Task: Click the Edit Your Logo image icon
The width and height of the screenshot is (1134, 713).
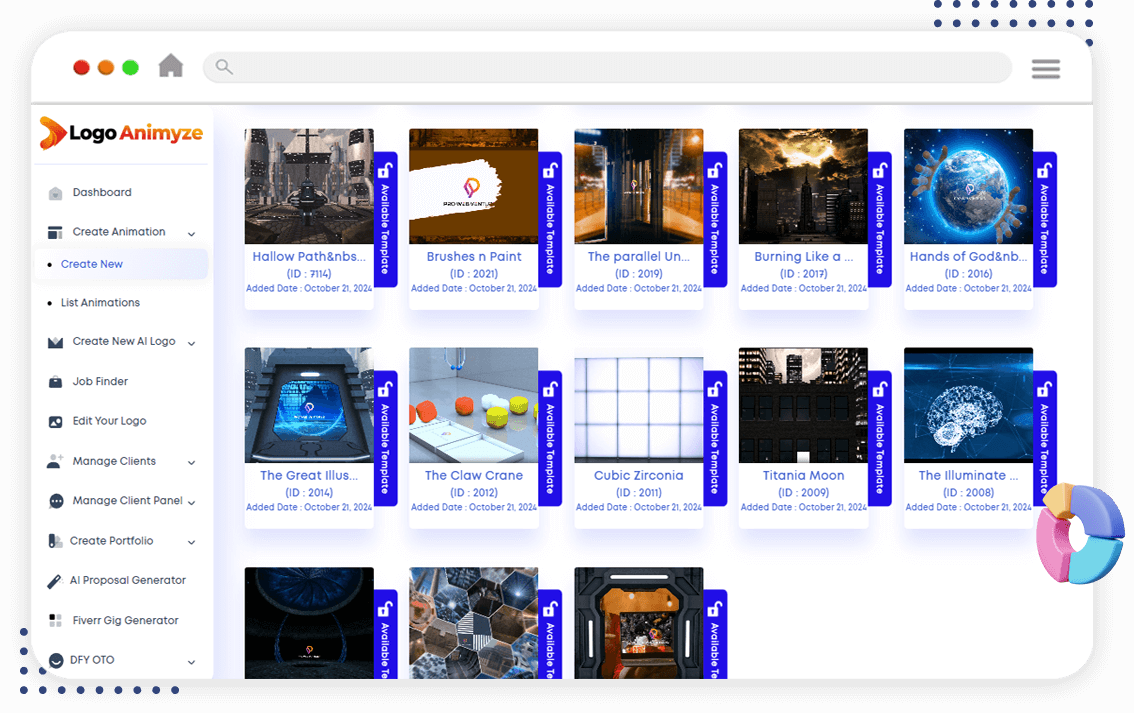Action: 55,422
